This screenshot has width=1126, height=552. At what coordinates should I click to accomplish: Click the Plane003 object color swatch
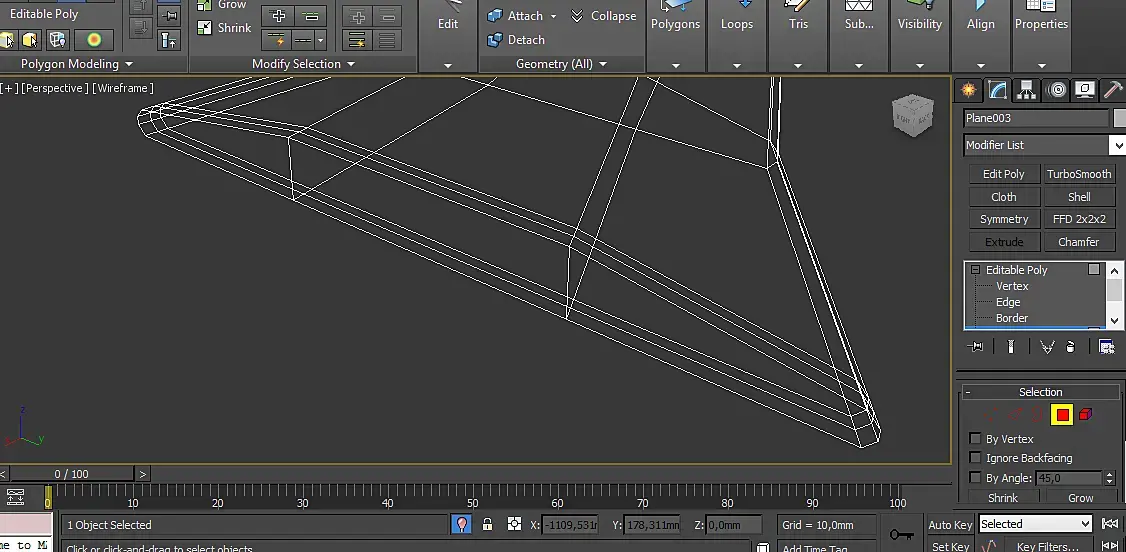pos(1120,118)
